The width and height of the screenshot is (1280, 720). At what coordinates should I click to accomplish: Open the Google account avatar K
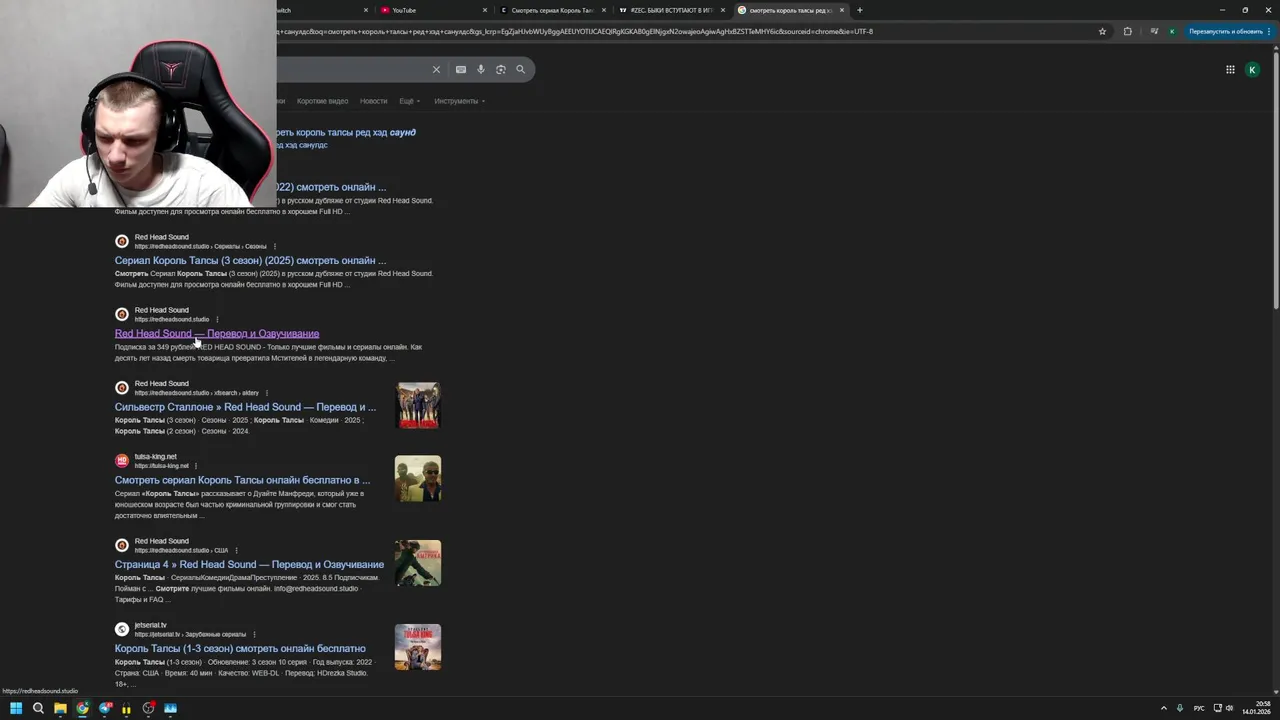pyautogui.click(x=1252, y=69)
